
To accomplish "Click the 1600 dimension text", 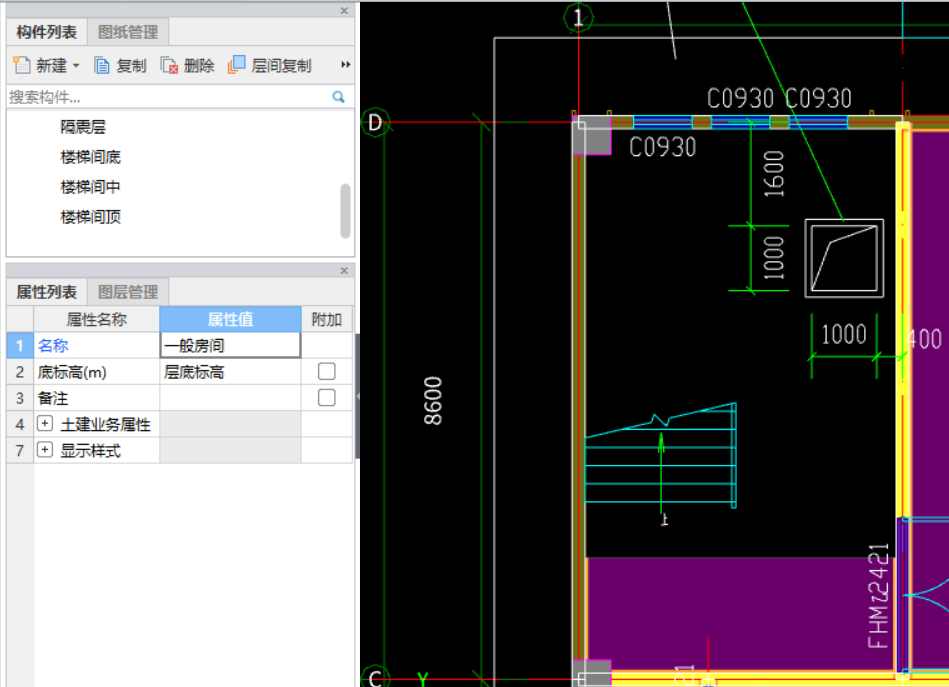I will coord(773,174).
